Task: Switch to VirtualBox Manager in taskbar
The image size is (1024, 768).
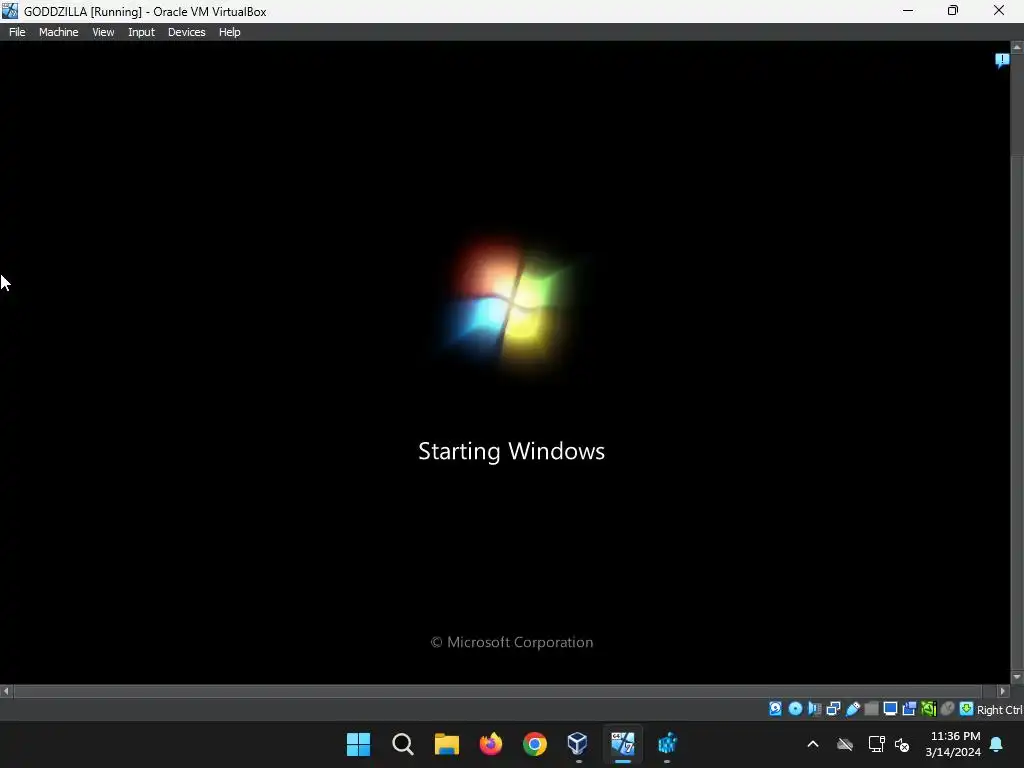Action: pos(578,744)
